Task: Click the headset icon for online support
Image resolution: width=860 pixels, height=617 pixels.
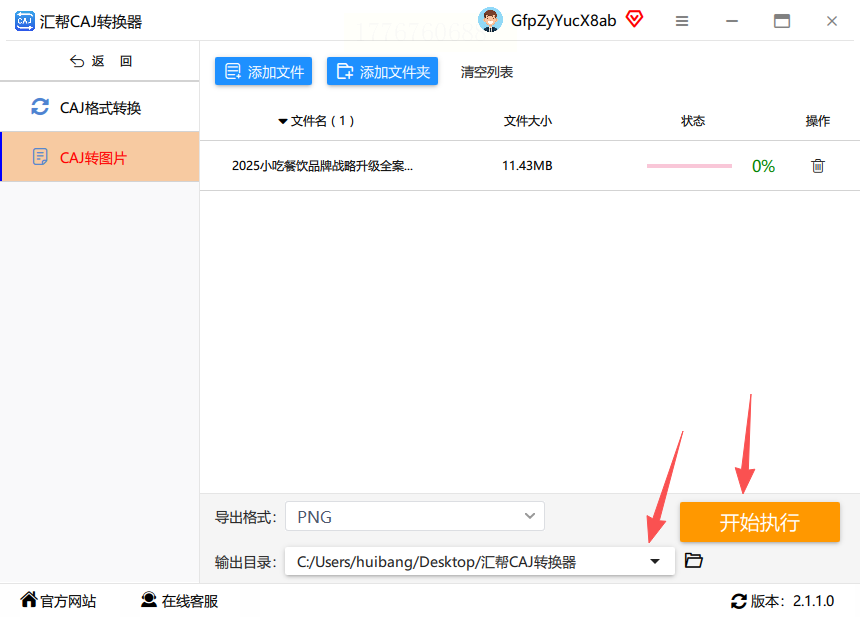Action: click(149, 600)
